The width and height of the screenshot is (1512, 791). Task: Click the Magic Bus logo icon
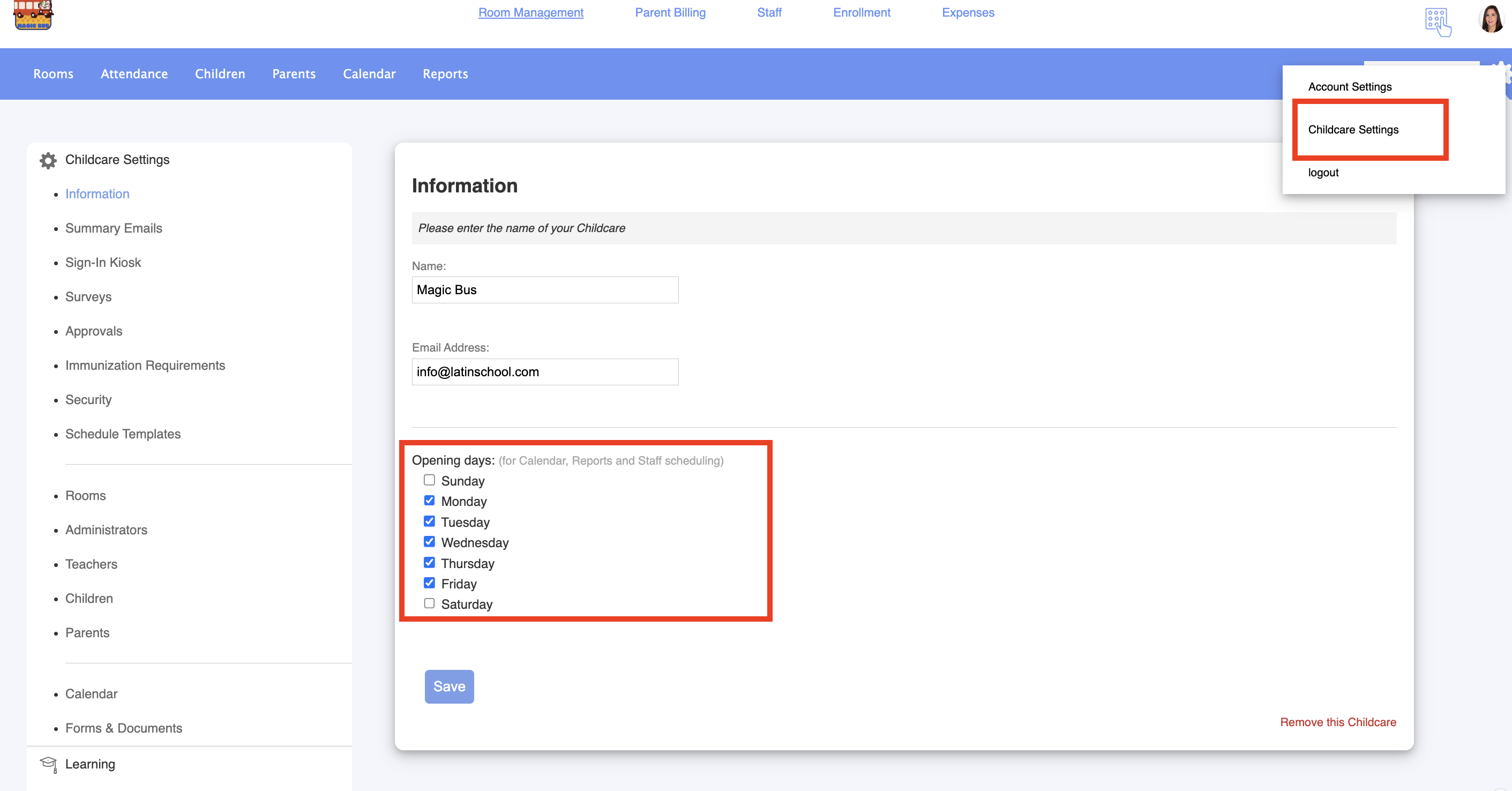pos(33,14)
